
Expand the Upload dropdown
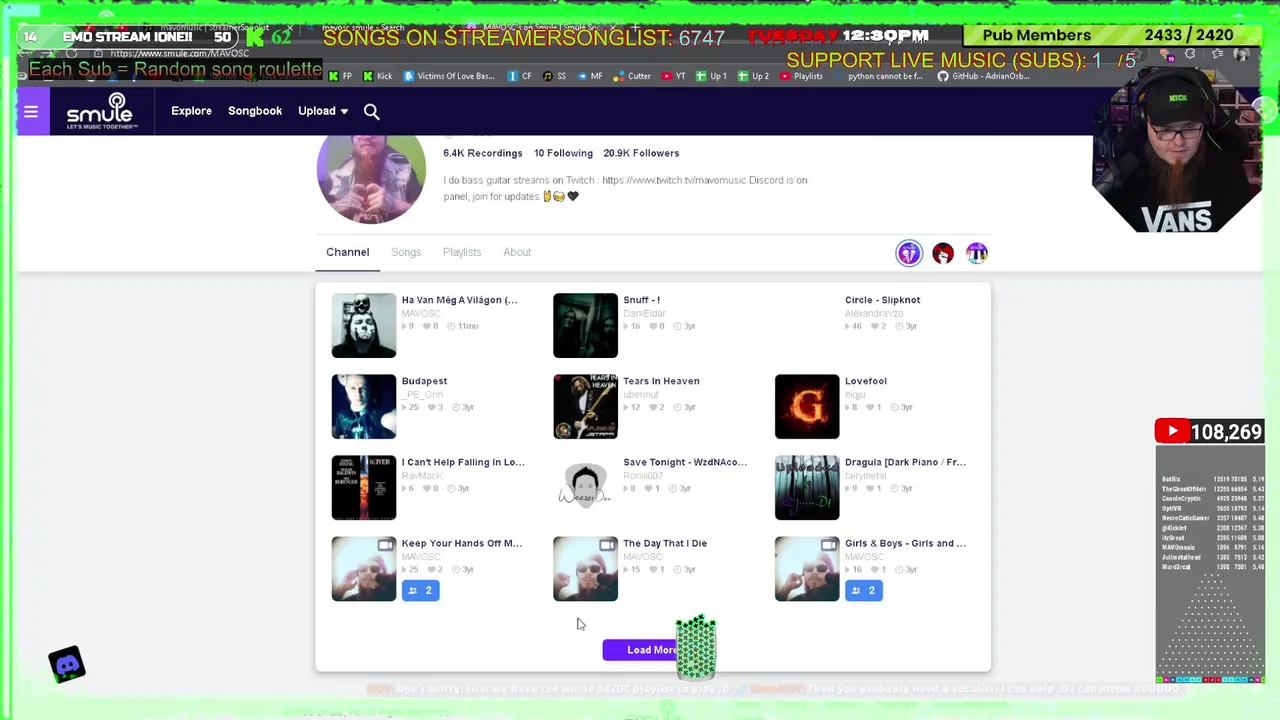323,111
